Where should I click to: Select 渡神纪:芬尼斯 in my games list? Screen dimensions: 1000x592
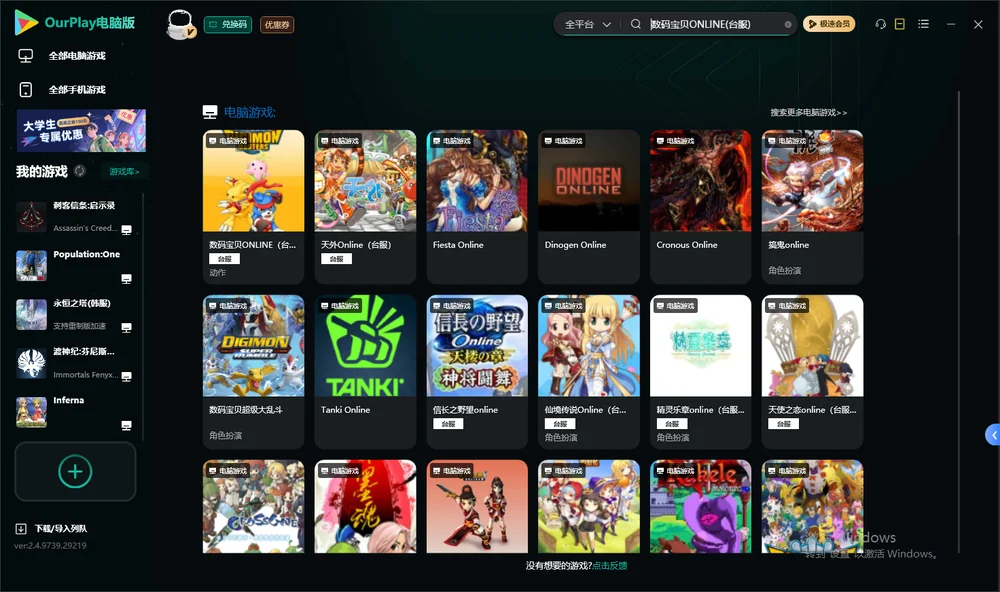(x=75, y=363)
